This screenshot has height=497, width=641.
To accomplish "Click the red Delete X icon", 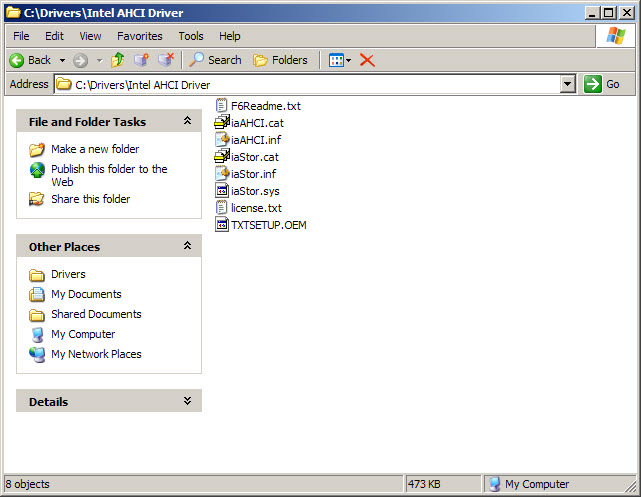I will click(x=367, y=60).
